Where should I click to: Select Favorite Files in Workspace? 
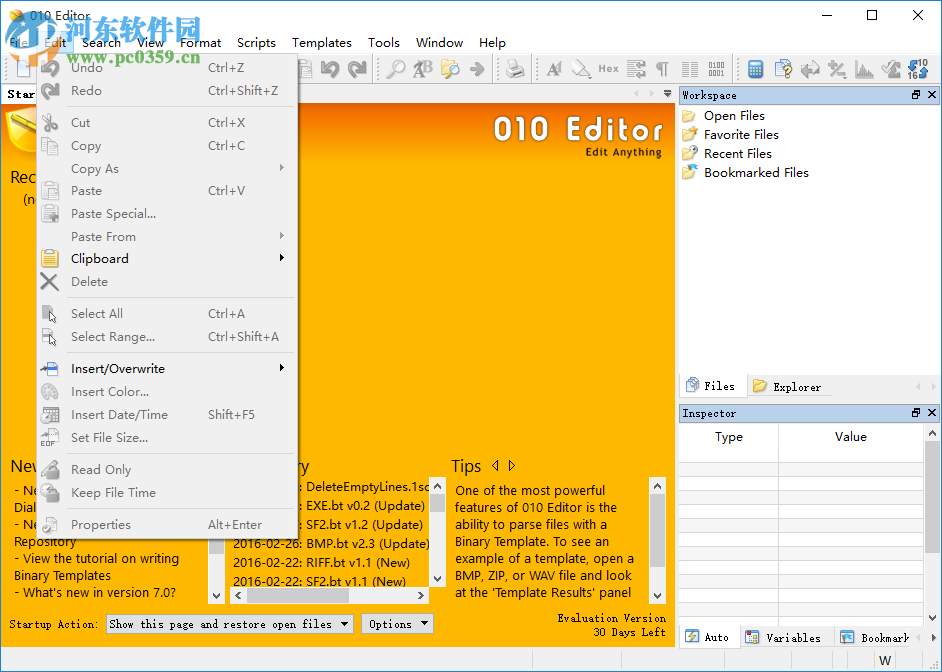click(740, 135)
